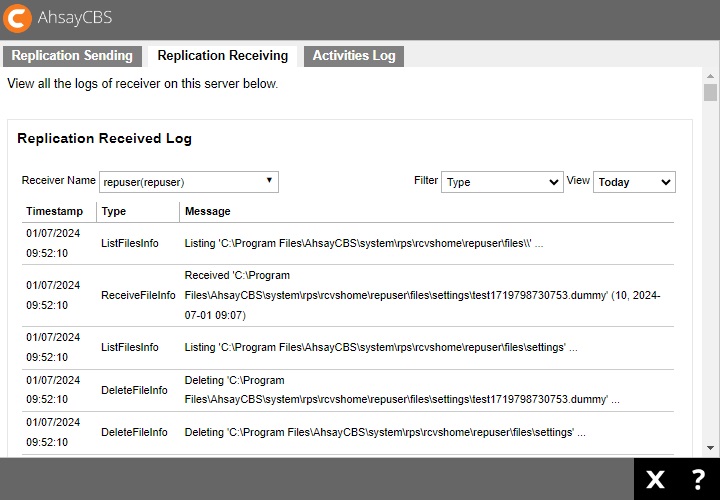Open the Activities Log tab
The width and height of the screenshot is (720, 500).
click(x=354, y=56)
